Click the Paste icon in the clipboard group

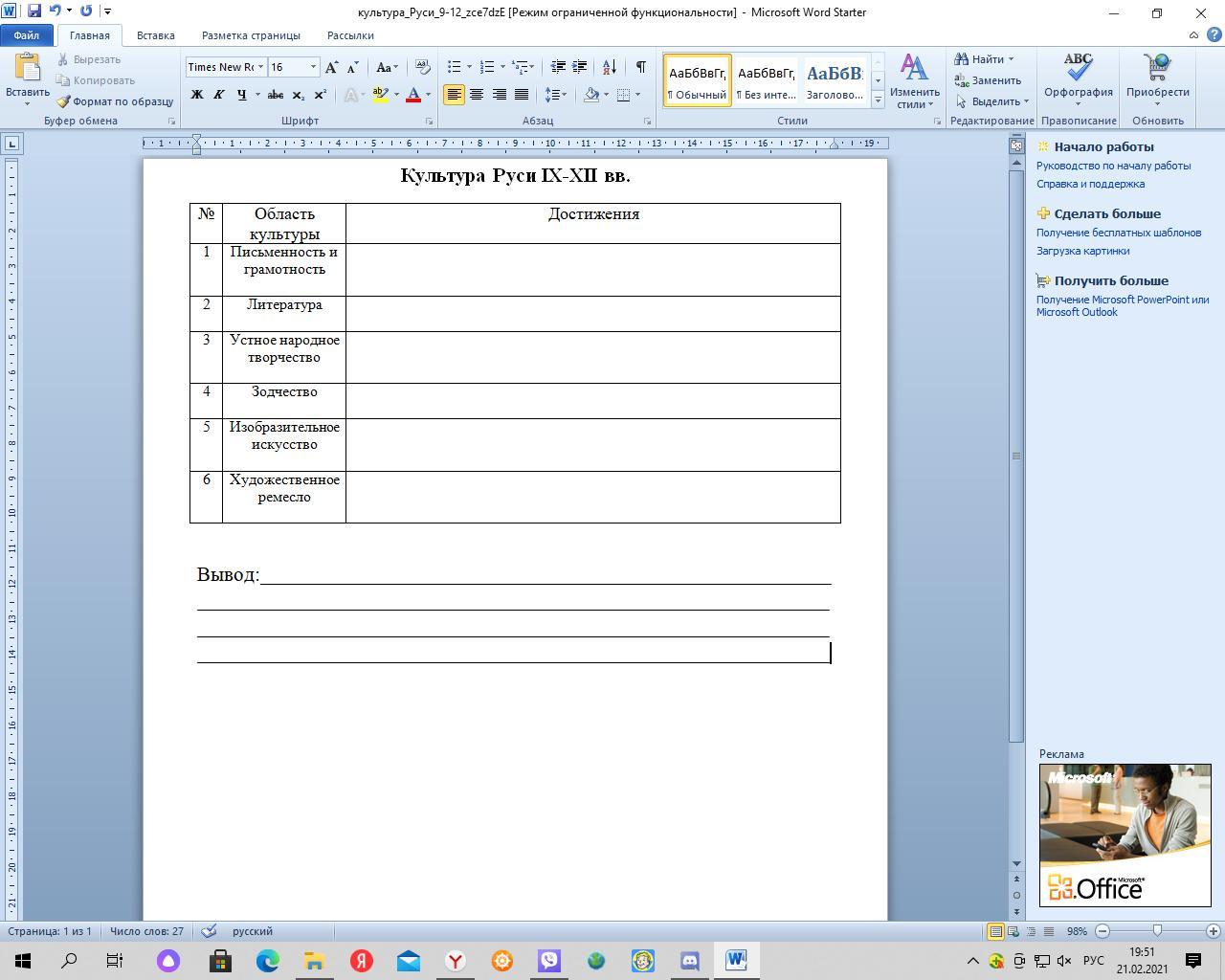point(27,69)
